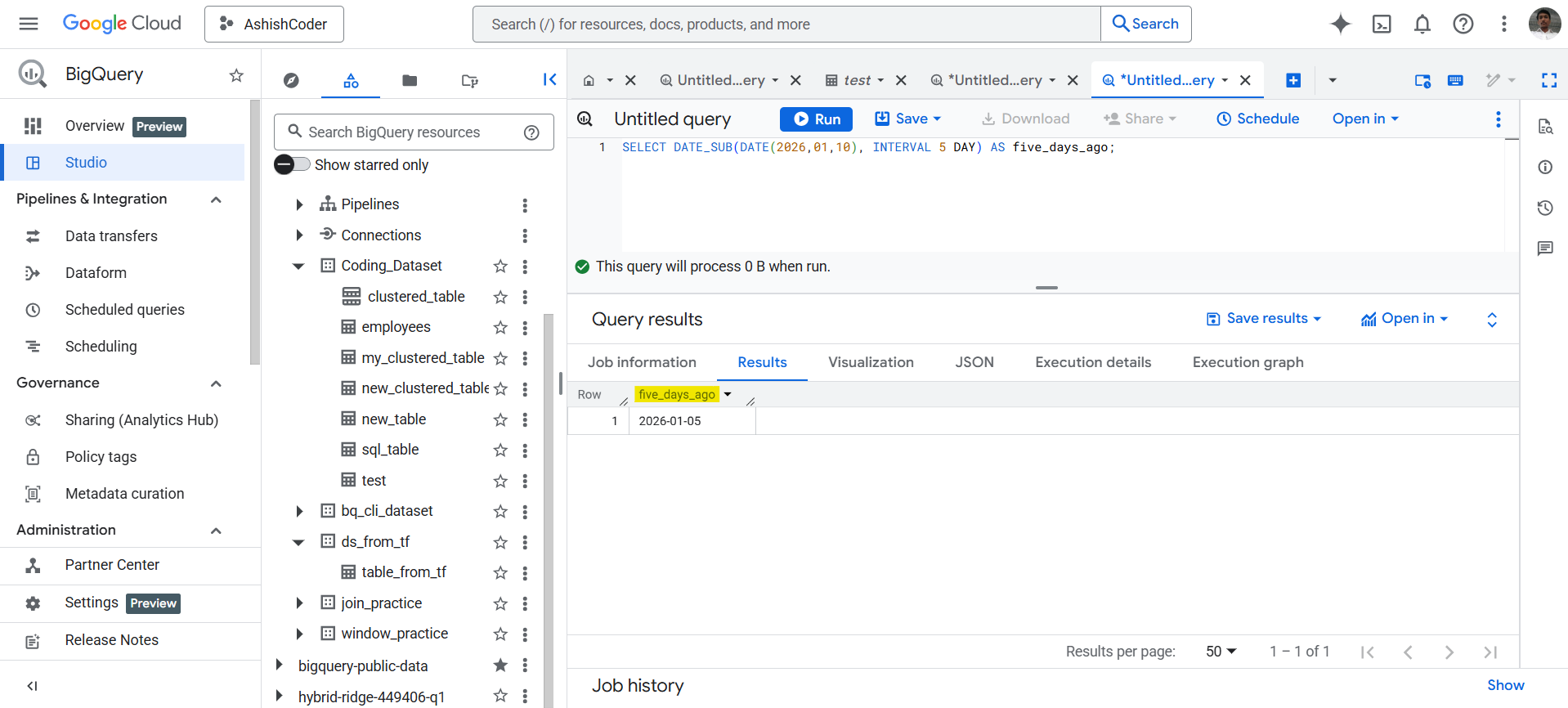Open the main navigation hamburger menu
The image size is (1568, 708).
coord(29,24)
